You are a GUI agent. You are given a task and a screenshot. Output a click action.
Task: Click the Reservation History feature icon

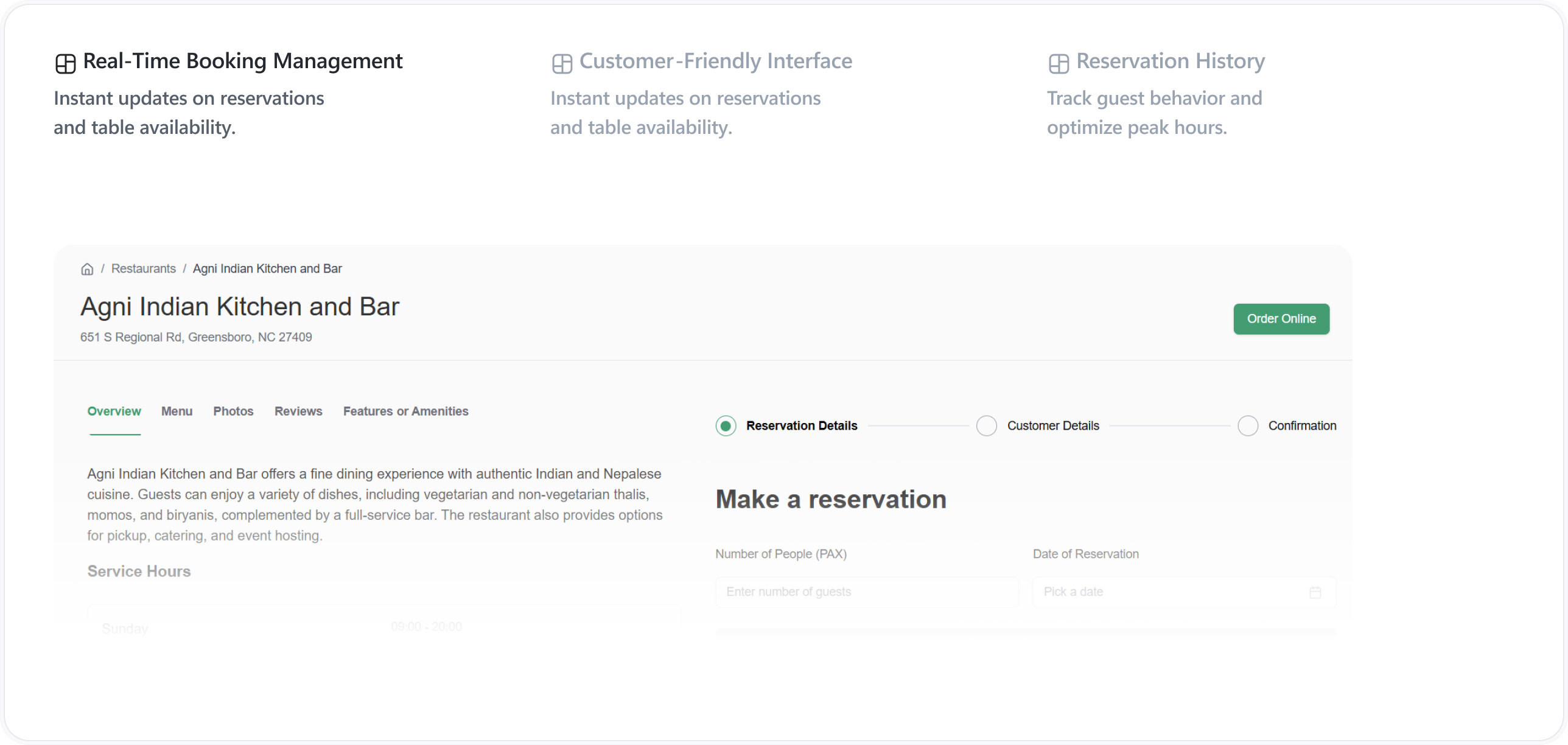[1058, 62]
